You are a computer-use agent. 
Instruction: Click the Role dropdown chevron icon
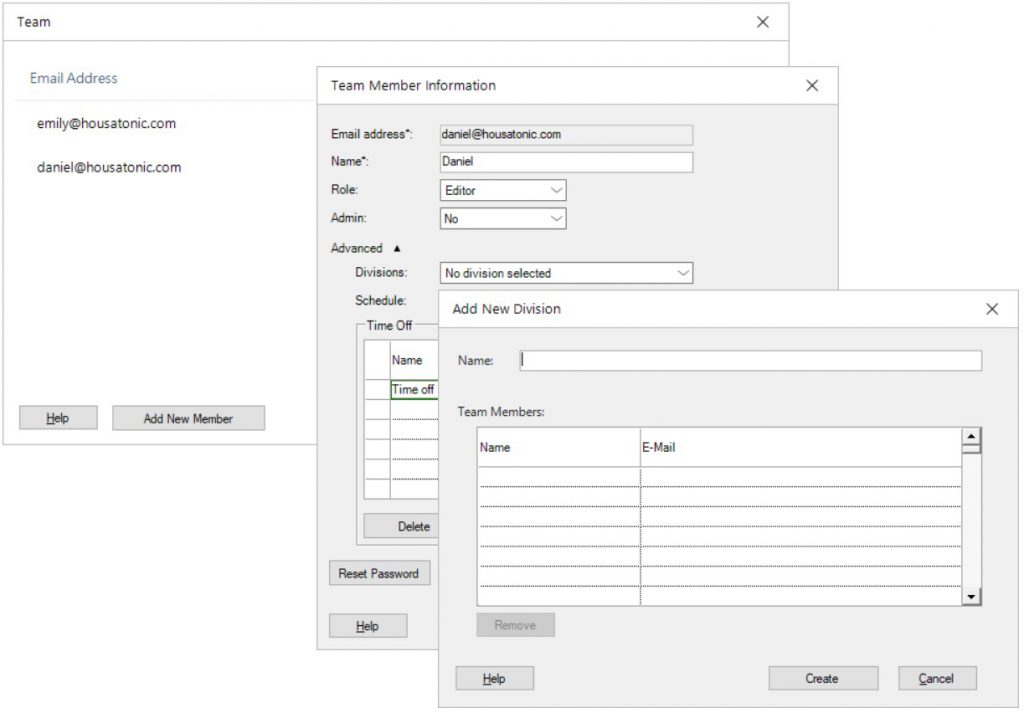coord(556,190)
